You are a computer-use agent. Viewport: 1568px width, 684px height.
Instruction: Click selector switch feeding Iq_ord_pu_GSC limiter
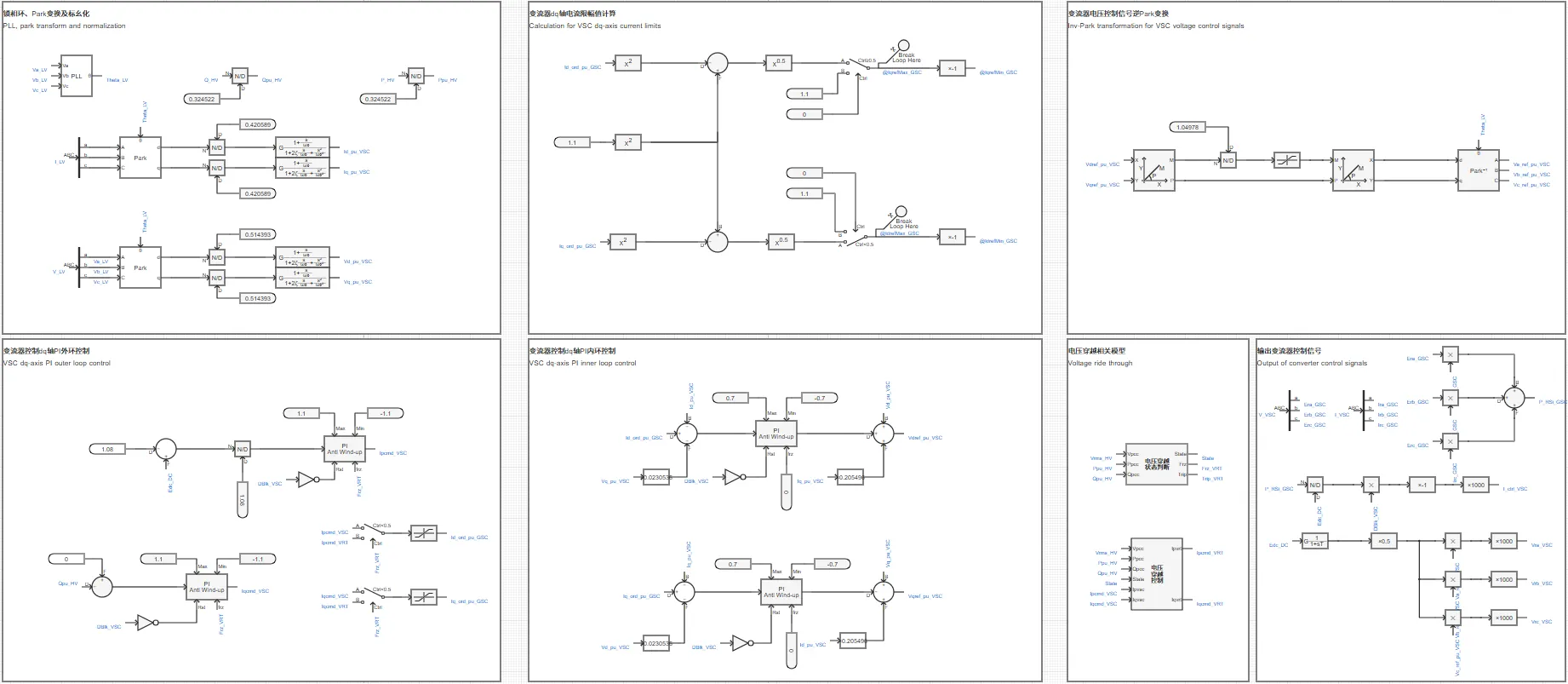tap(372, 596)
